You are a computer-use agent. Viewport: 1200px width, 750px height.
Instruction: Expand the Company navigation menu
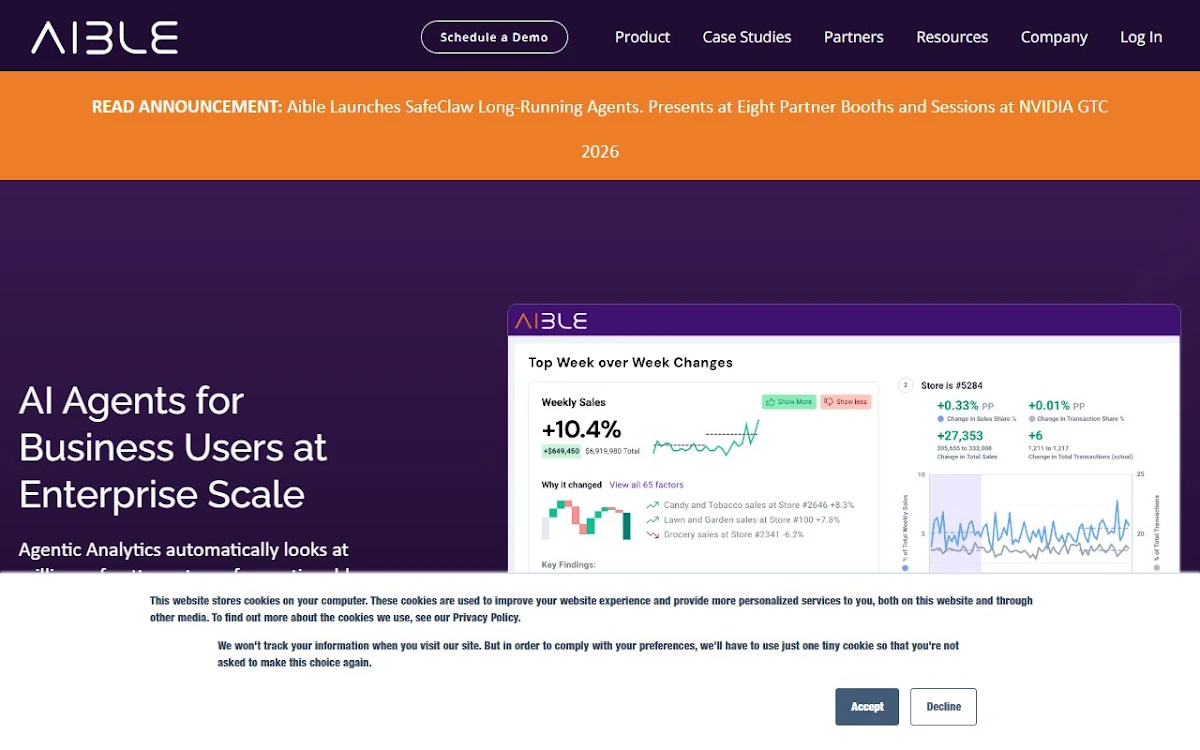(1054, 37)
